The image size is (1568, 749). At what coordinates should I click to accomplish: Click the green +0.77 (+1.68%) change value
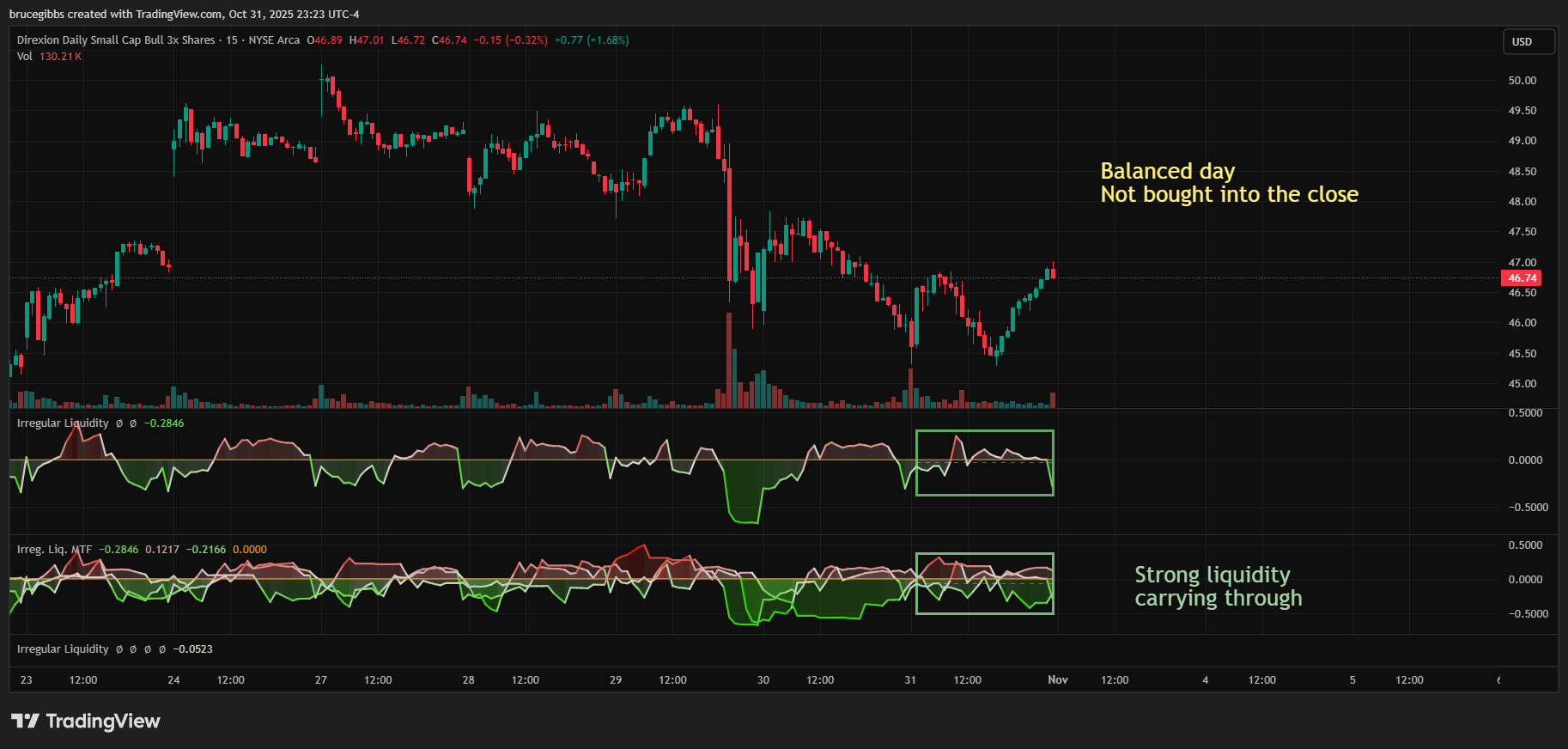pos(591,40)
